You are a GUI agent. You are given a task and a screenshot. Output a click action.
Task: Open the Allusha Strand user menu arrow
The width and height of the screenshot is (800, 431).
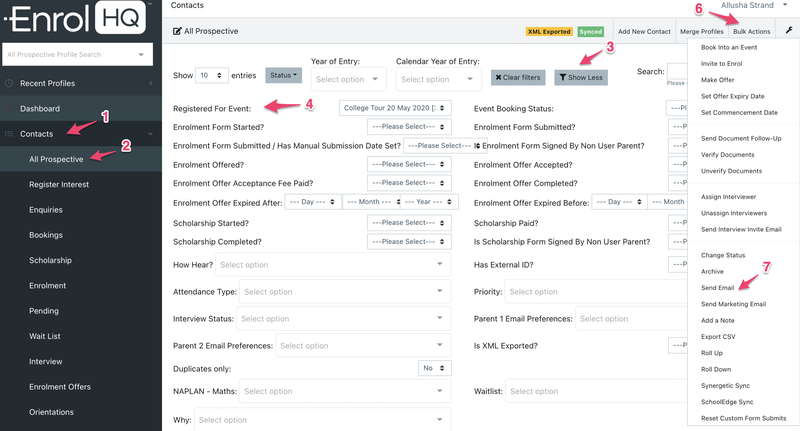point(785,6)
